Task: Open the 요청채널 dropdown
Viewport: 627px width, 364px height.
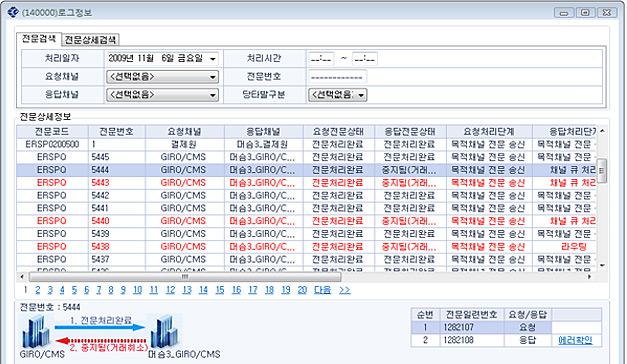Action: click(x=162, y=77)
